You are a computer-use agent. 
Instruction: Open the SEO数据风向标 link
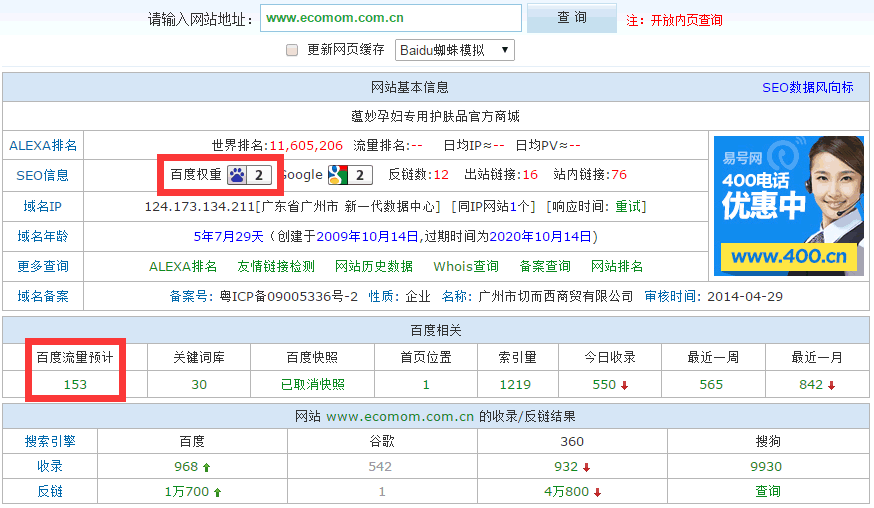click(x=808, y=88)
